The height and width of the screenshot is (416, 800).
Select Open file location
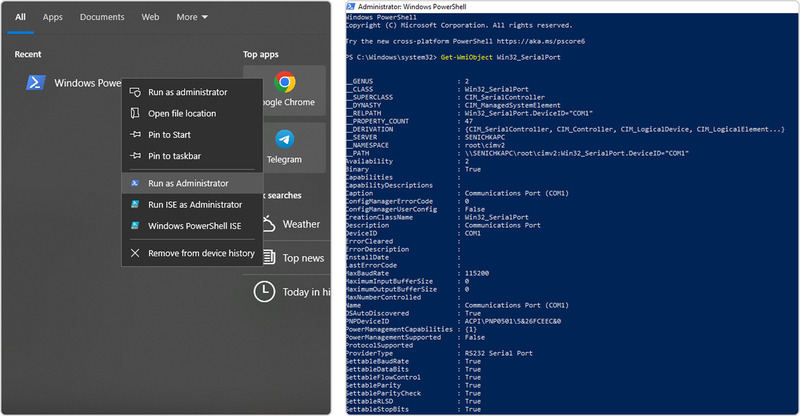[x=192, y=113]
